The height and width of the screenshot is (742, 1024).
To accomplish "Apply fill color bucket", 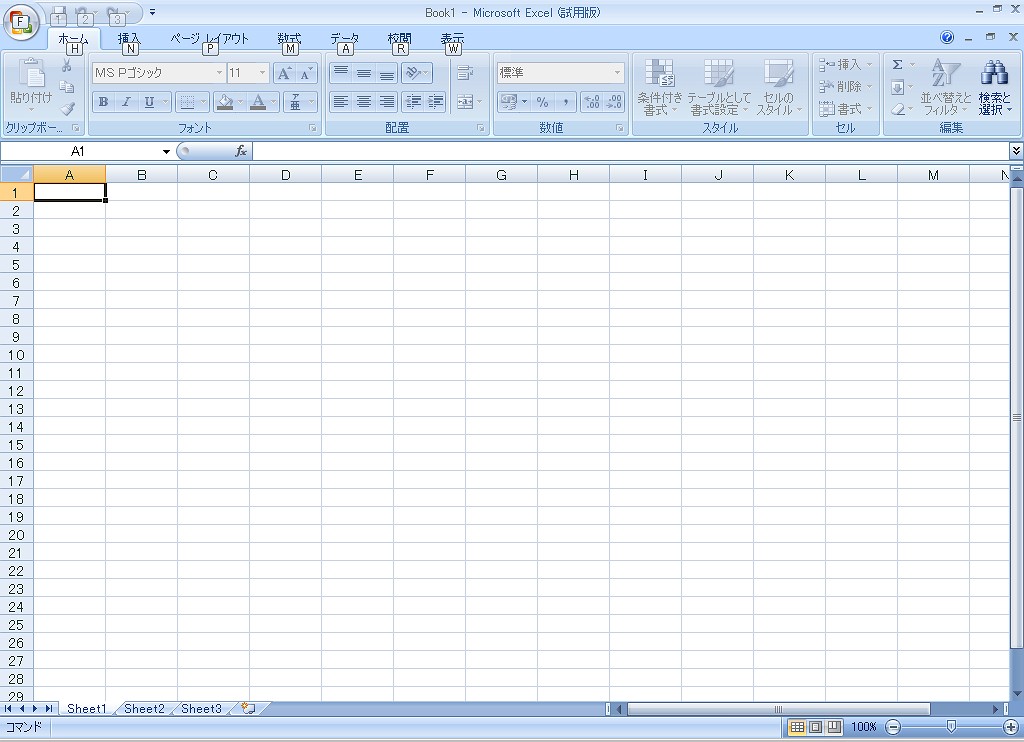I will [225, 102].
